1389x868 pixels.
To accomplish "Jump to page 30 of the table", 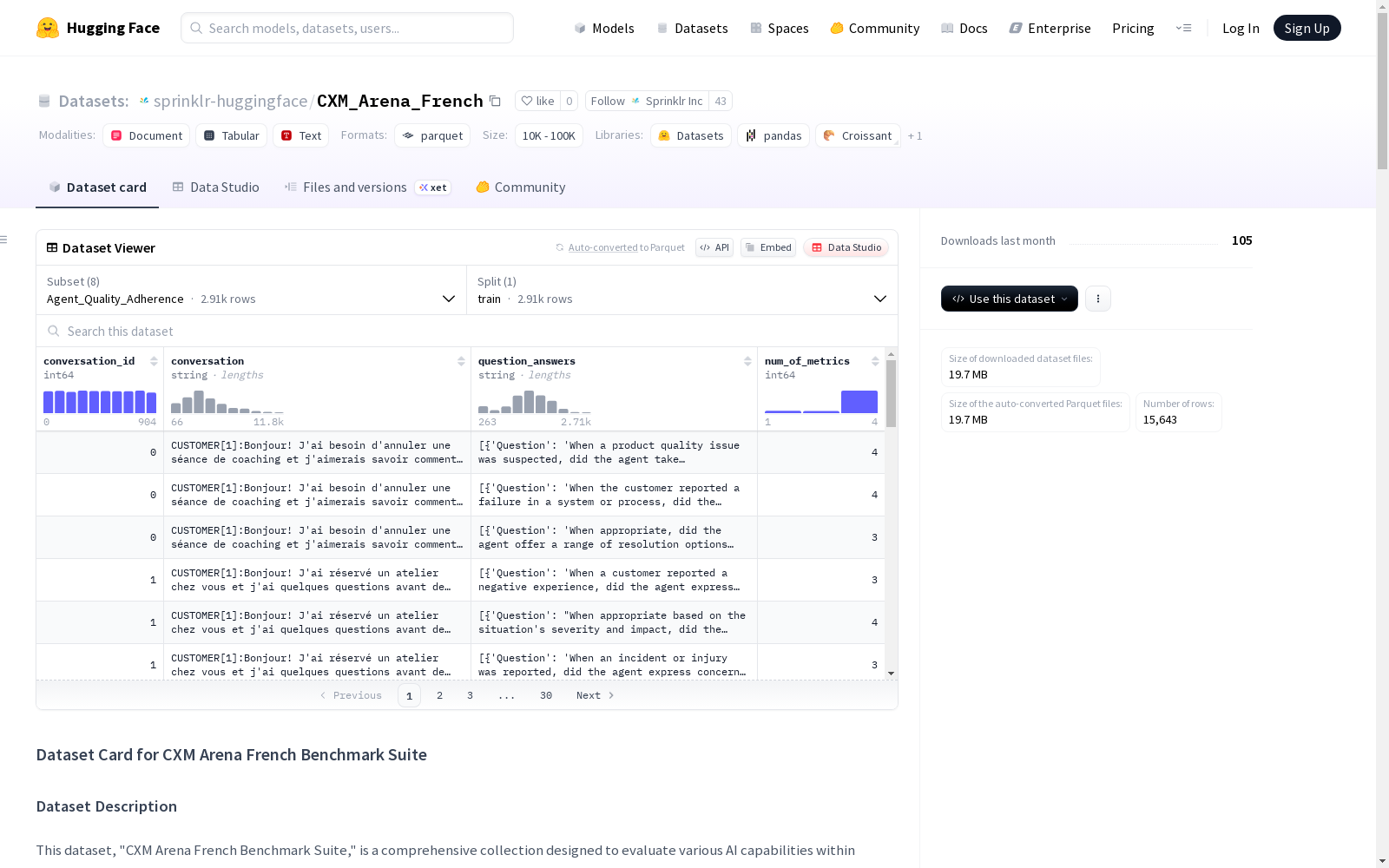I will coord(546,695).
